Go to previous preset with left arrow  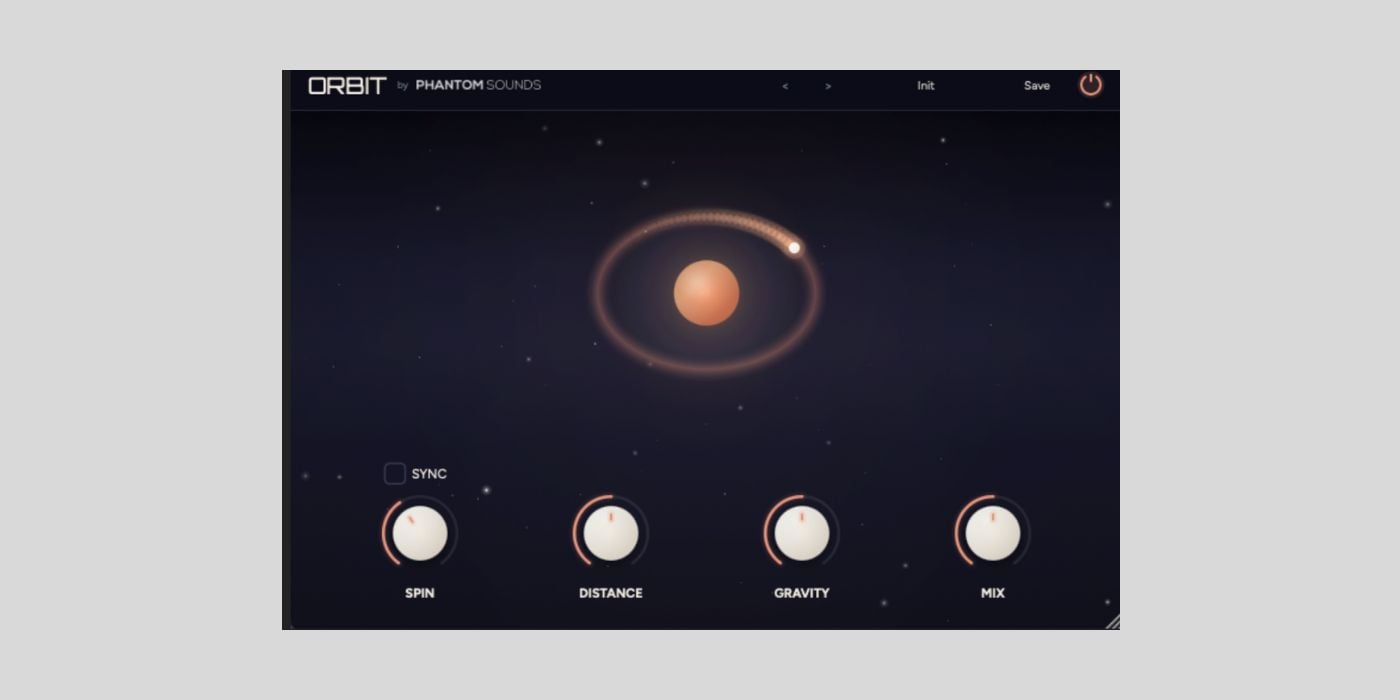pos(785,86)
